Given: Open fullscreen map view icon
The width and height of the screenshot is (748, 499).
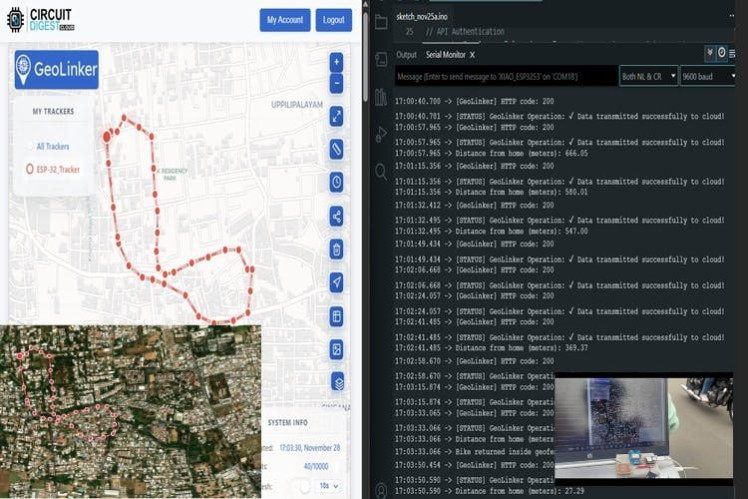Looking at the screenshot, I should click(337, 117).
